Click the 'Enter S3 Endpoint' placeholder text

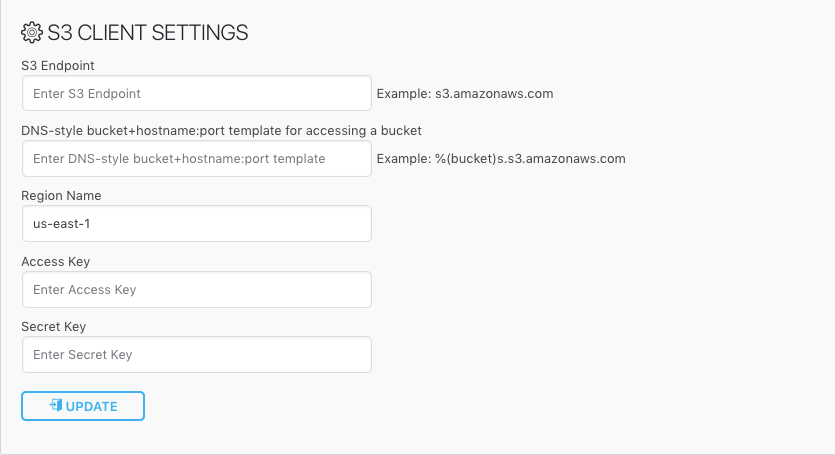(87, 94)
